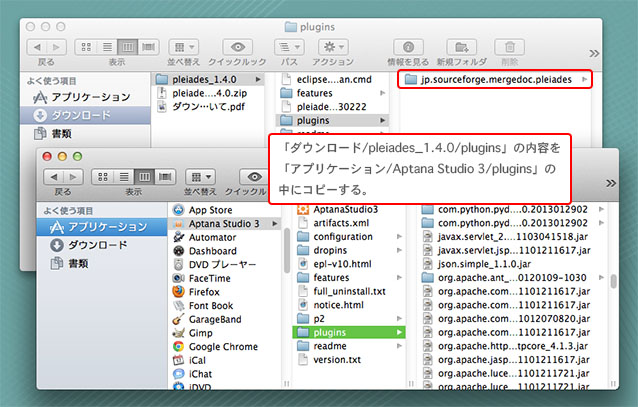This screenshot has width=638, height=407.
Task: Select App Store application
Action: click(x=225, y=210)
